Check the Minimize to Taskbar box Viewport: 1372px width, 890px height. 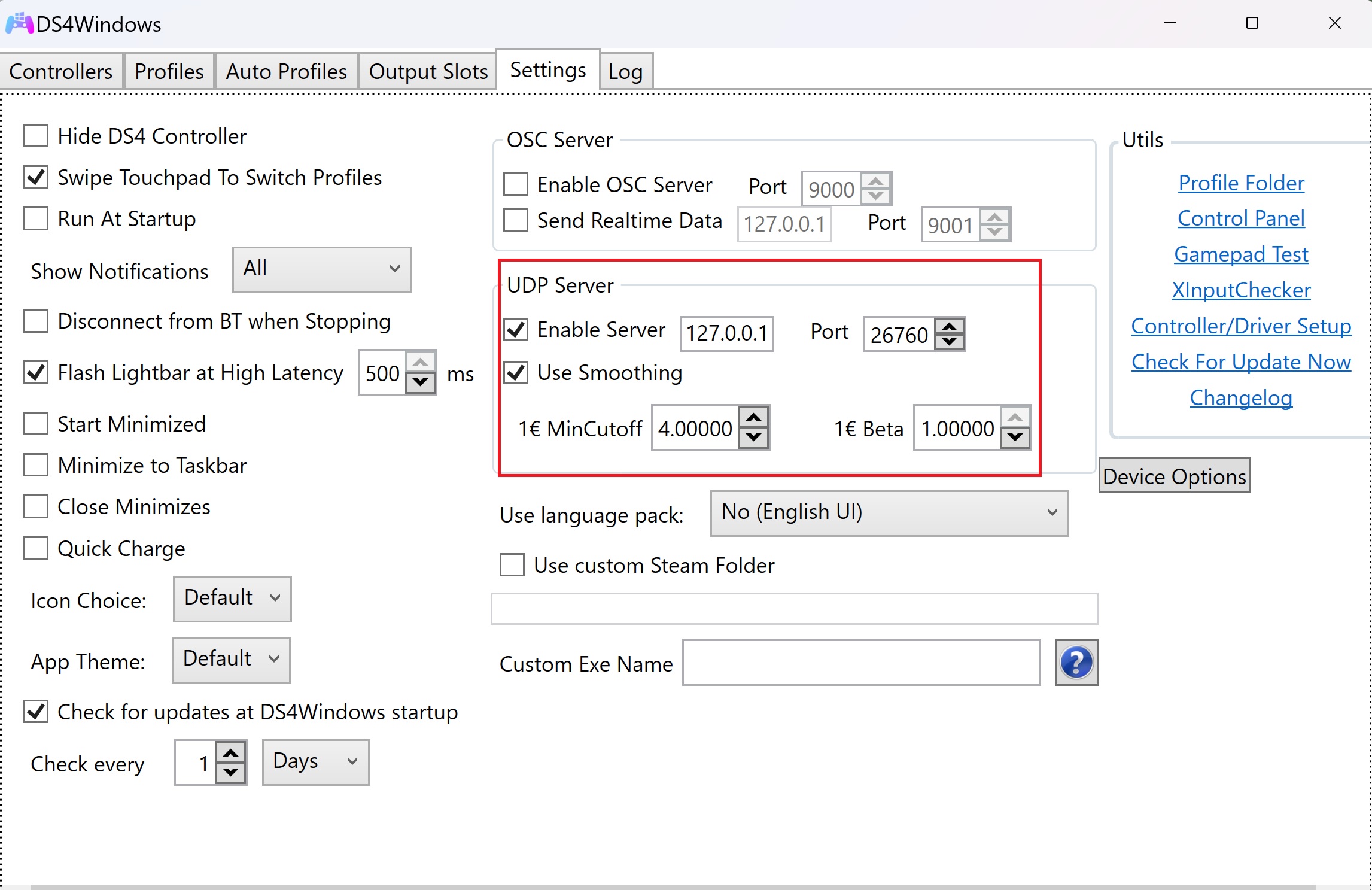[x=36, y=465]
